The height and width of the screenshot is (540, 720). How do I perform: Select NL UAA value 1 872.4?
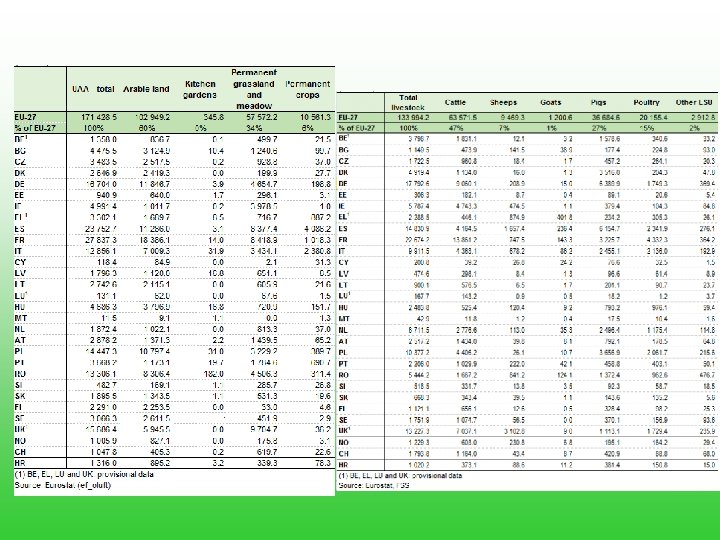tap(103, 329)
